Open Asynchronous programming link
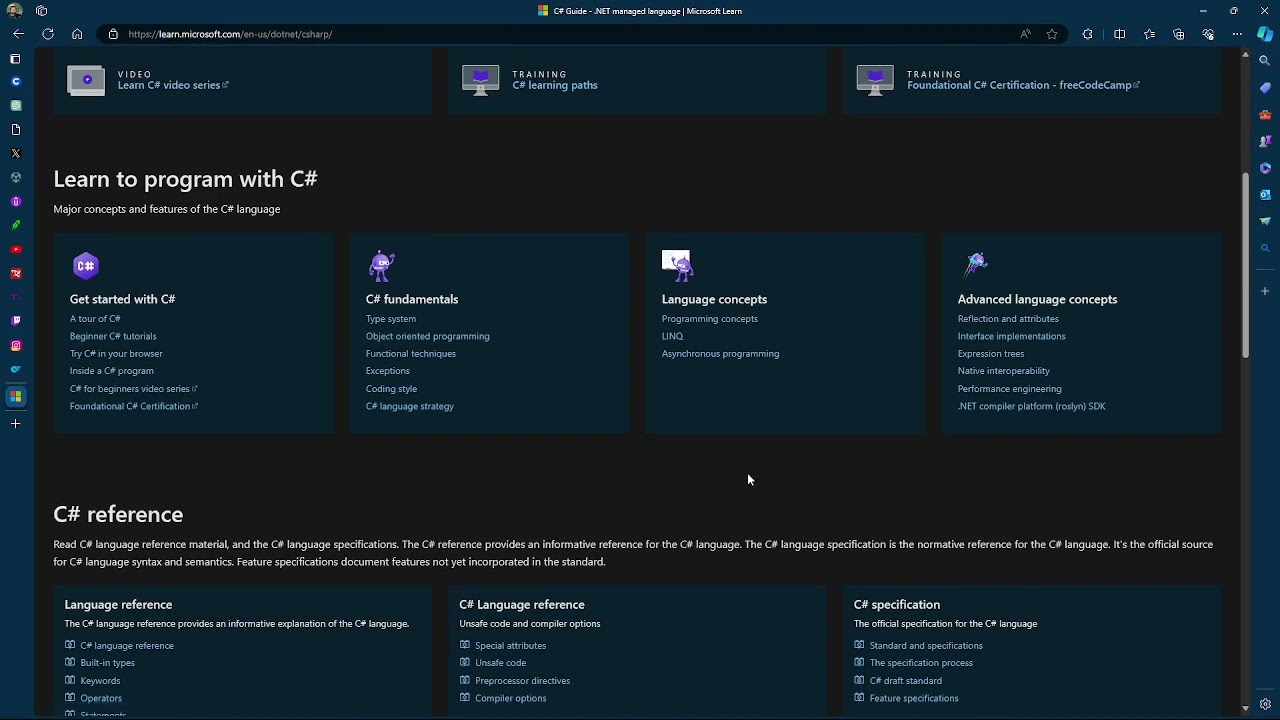The image size is (1280, 720). click(x=720, y=354)
